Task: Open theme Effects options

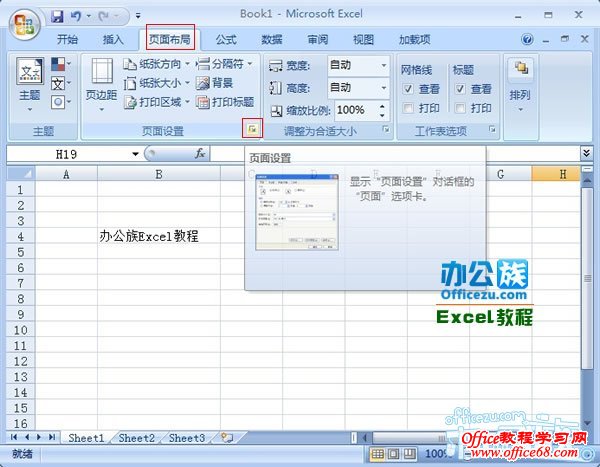Action: [x=61, y=102]
